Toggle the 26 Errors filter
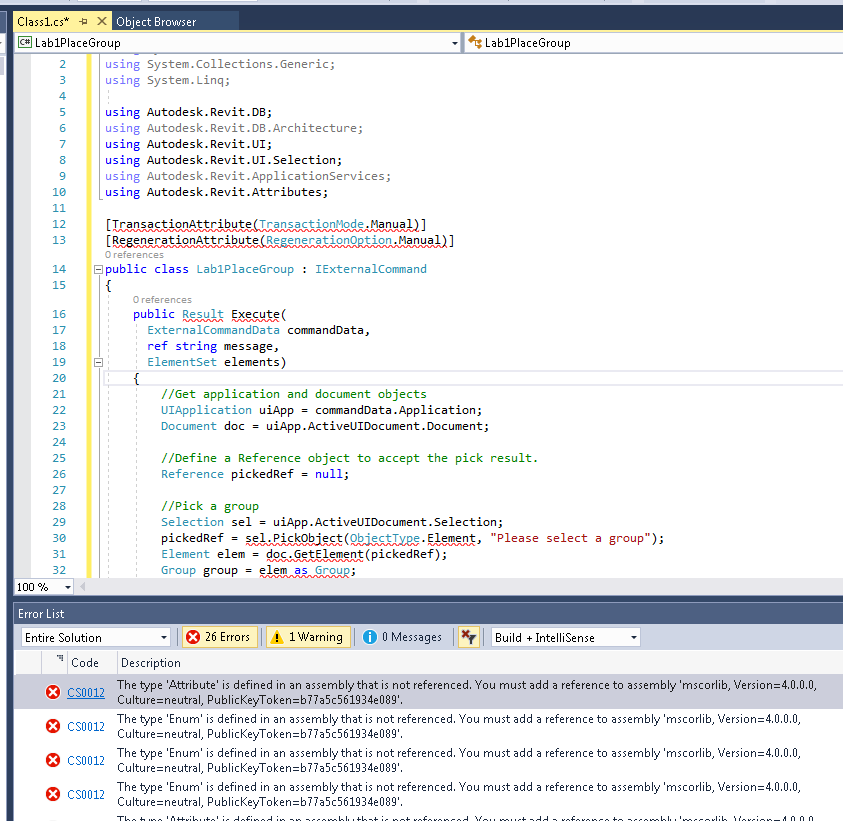 (219, 637)
